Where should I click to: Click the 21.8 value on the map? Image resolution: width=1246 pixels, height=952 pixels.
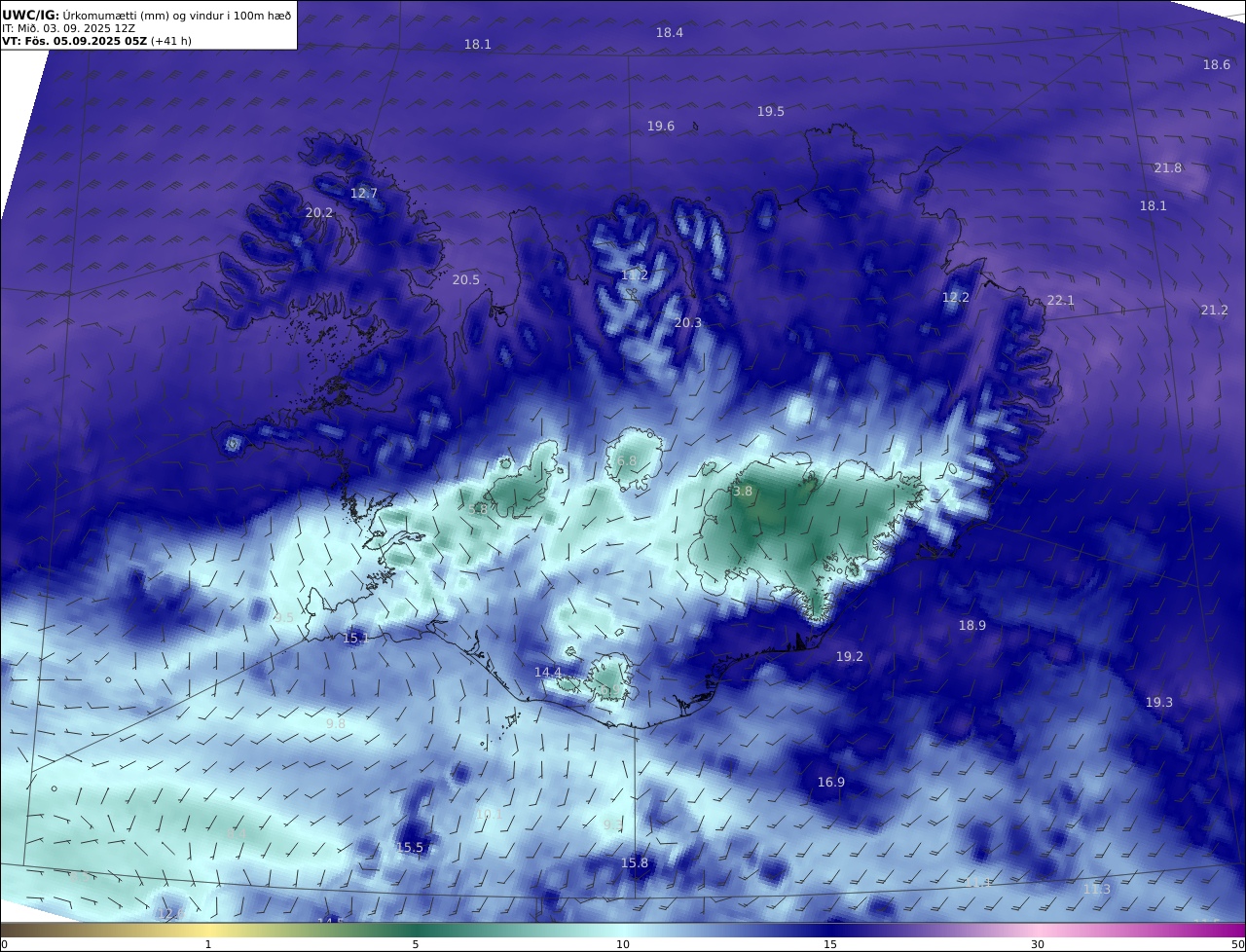(x=1167, y=167)
